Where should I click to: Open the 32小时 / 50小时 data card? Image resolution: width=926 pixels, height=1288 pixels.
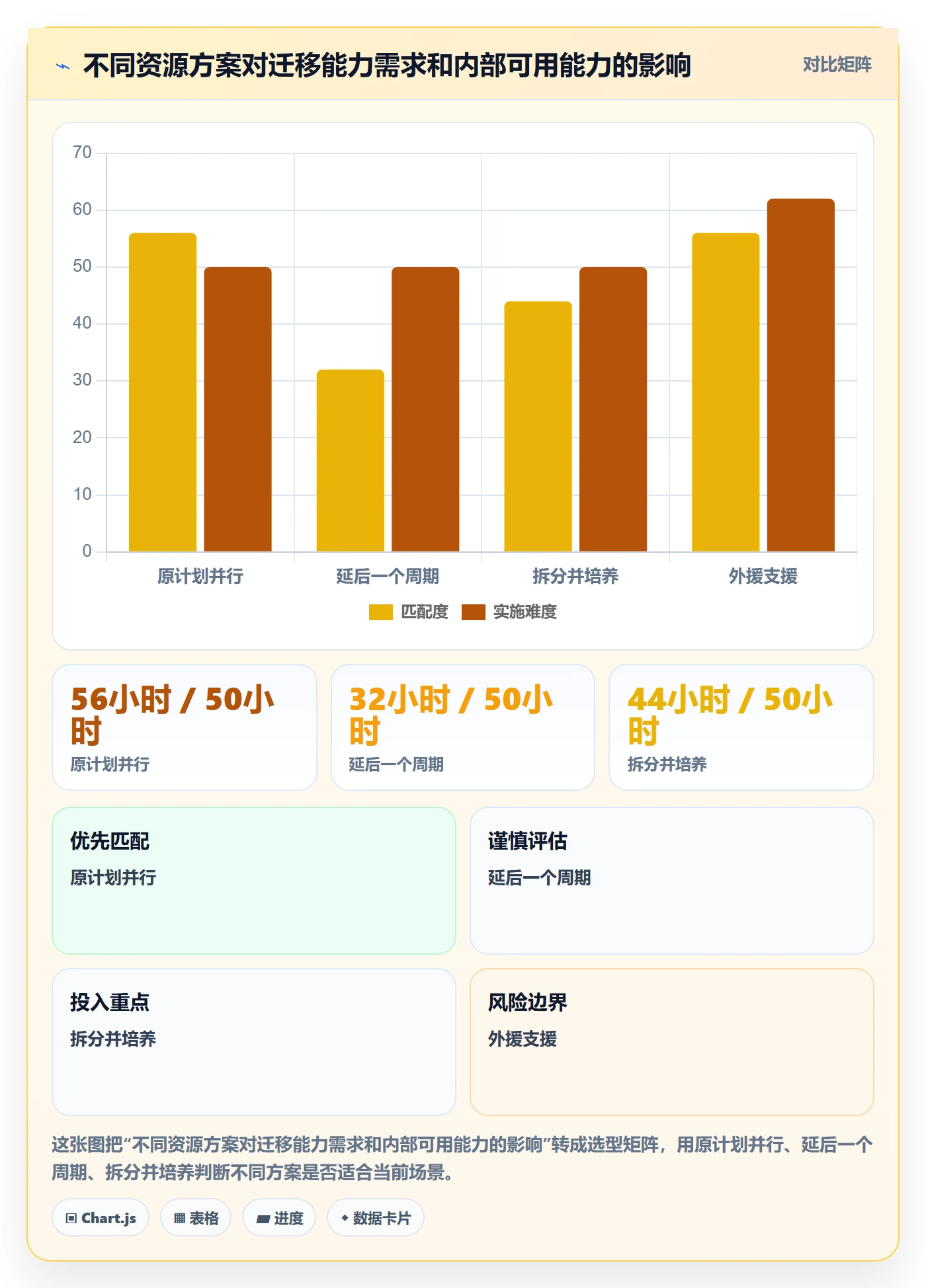(x=463, y=727)
